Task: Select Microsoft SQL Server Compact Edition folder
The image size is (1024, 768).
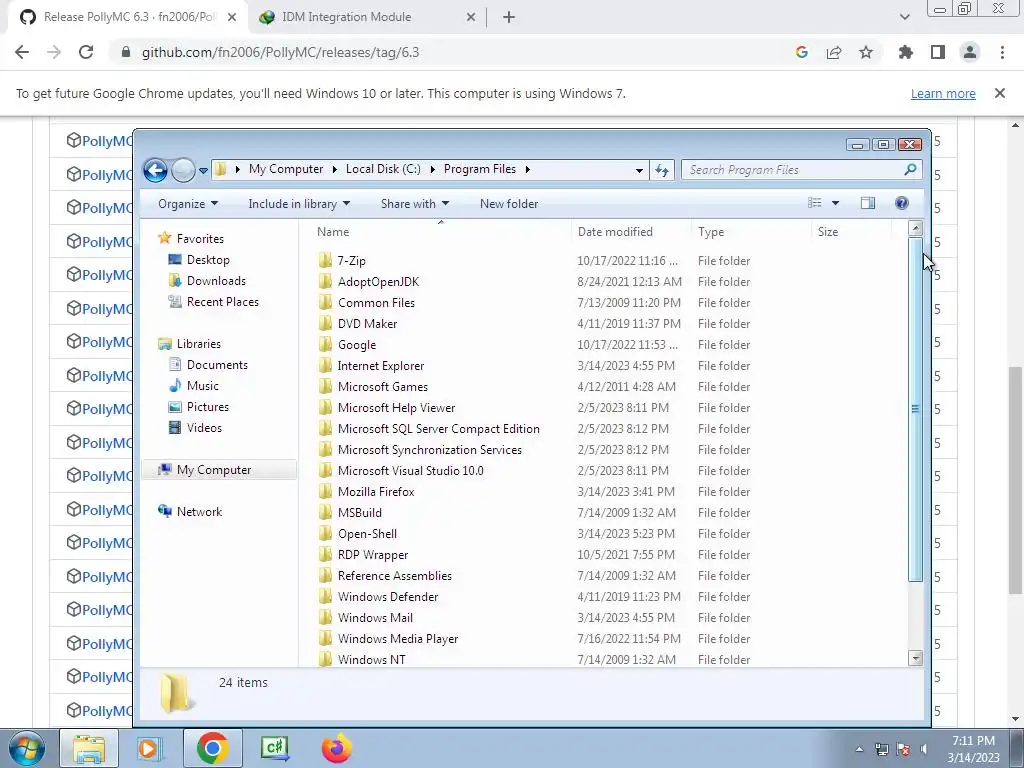Action: 438,428
